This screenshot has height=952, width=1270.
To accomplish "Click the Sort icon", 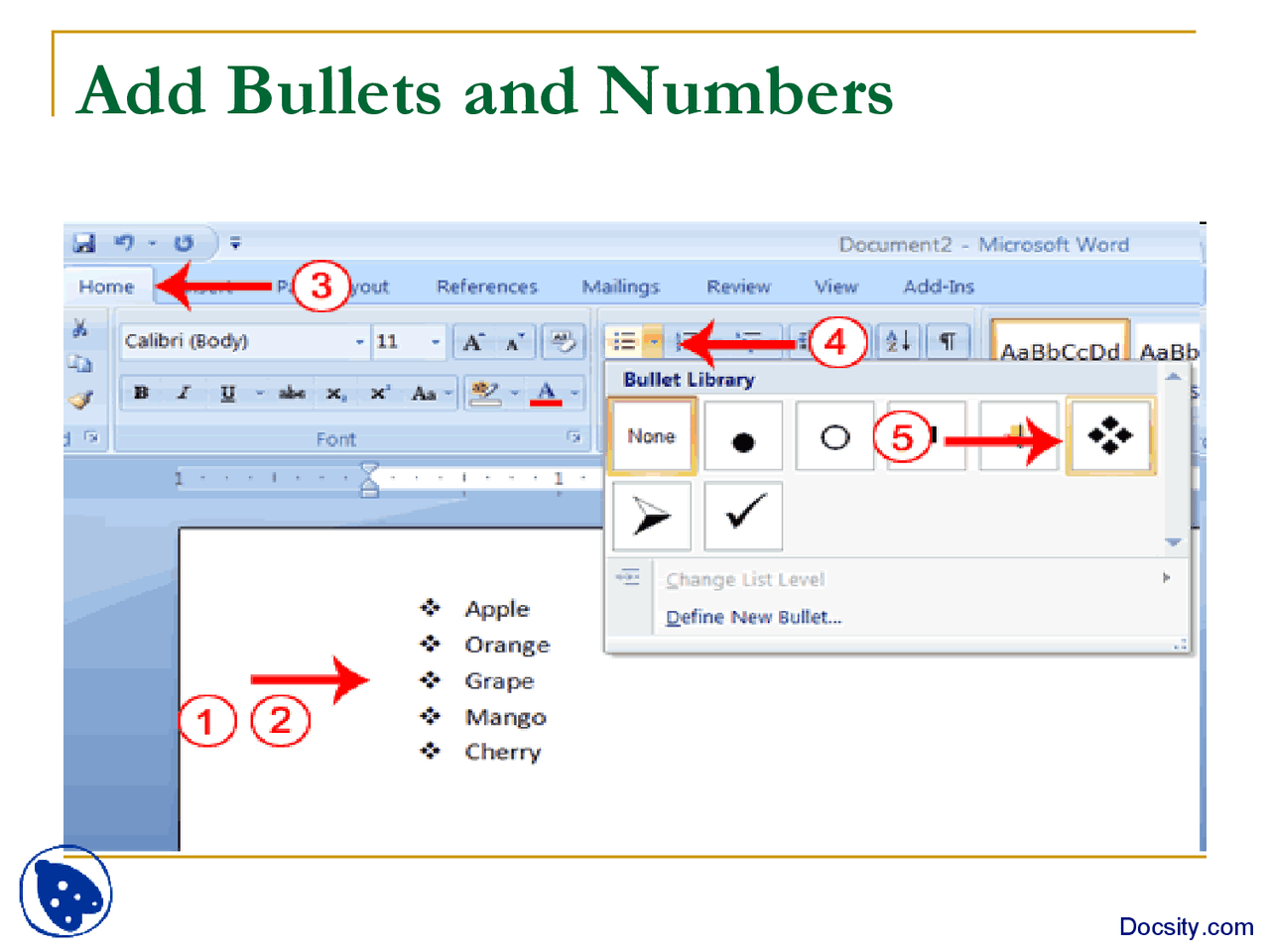I will pos(896,341).
